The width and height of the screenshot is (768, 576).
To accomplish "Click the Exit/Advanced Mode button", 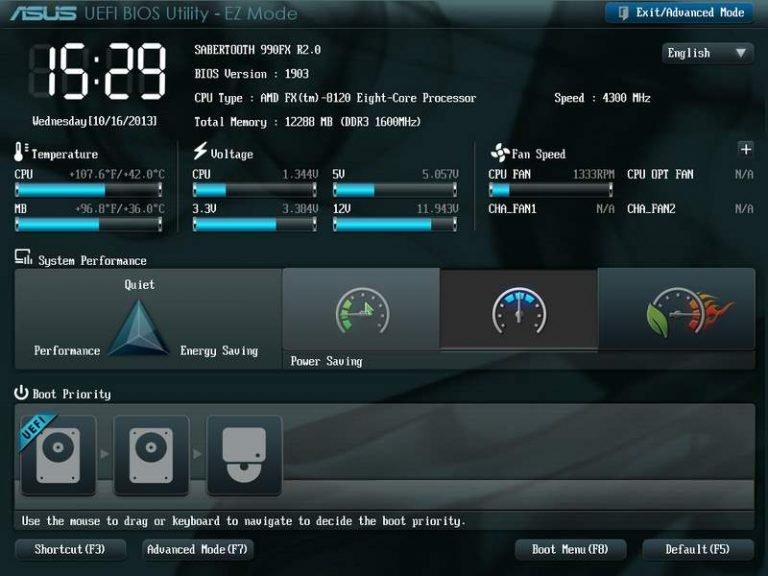I will pos(680,13).
